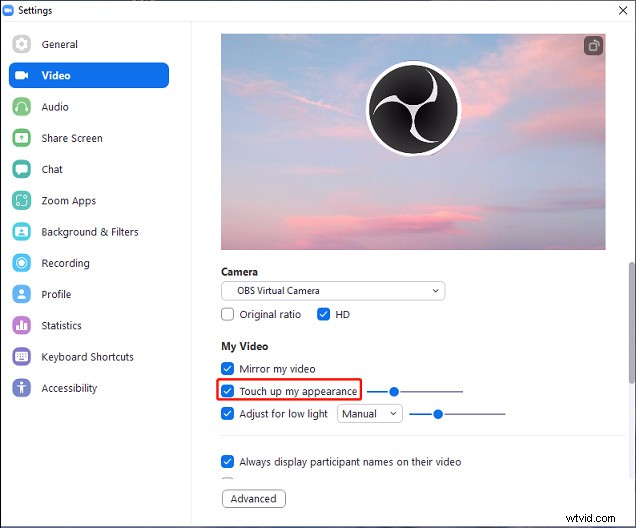Click the General gear icon

pos(21,44)
